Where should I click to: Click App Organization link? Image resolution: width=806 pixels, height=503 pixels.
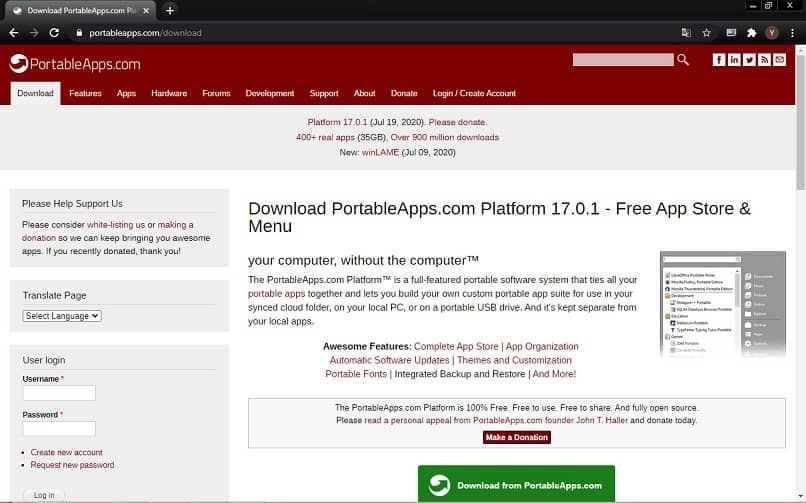(x=542, y=347)
